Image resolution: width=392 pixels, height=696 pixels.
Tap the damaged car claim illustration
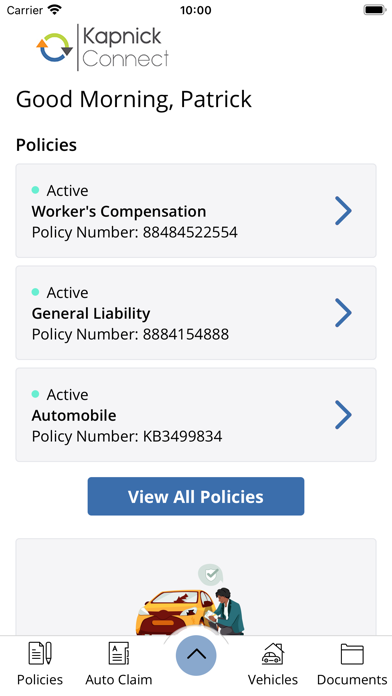click(x=190, y=599)
